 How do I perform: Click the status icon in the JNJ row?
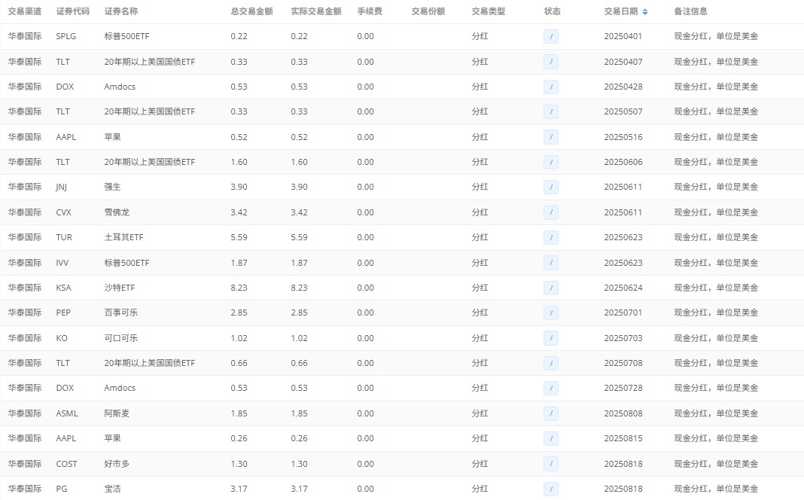551,187
